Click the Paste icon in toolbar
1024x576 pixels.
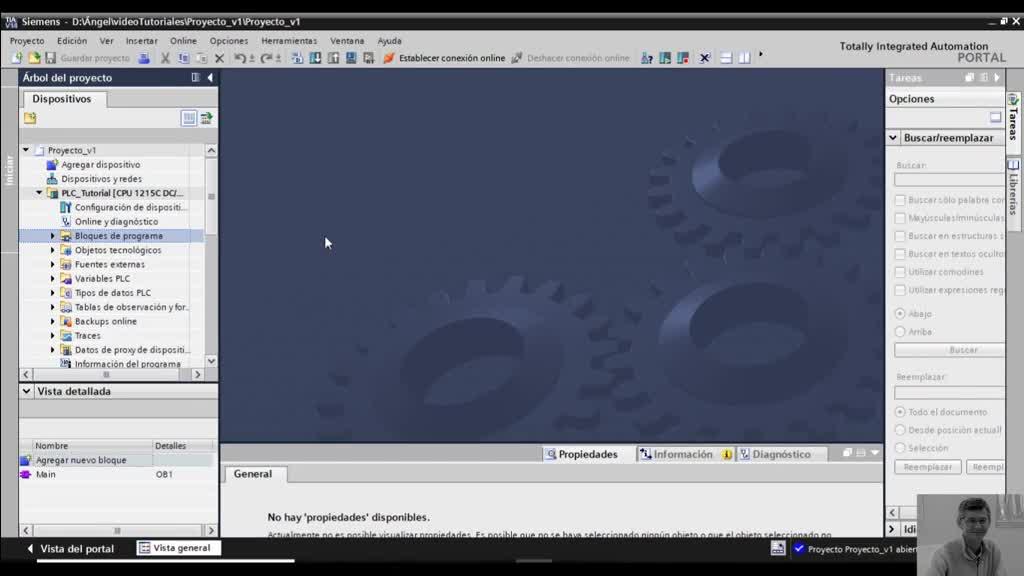tap(202, 58)
